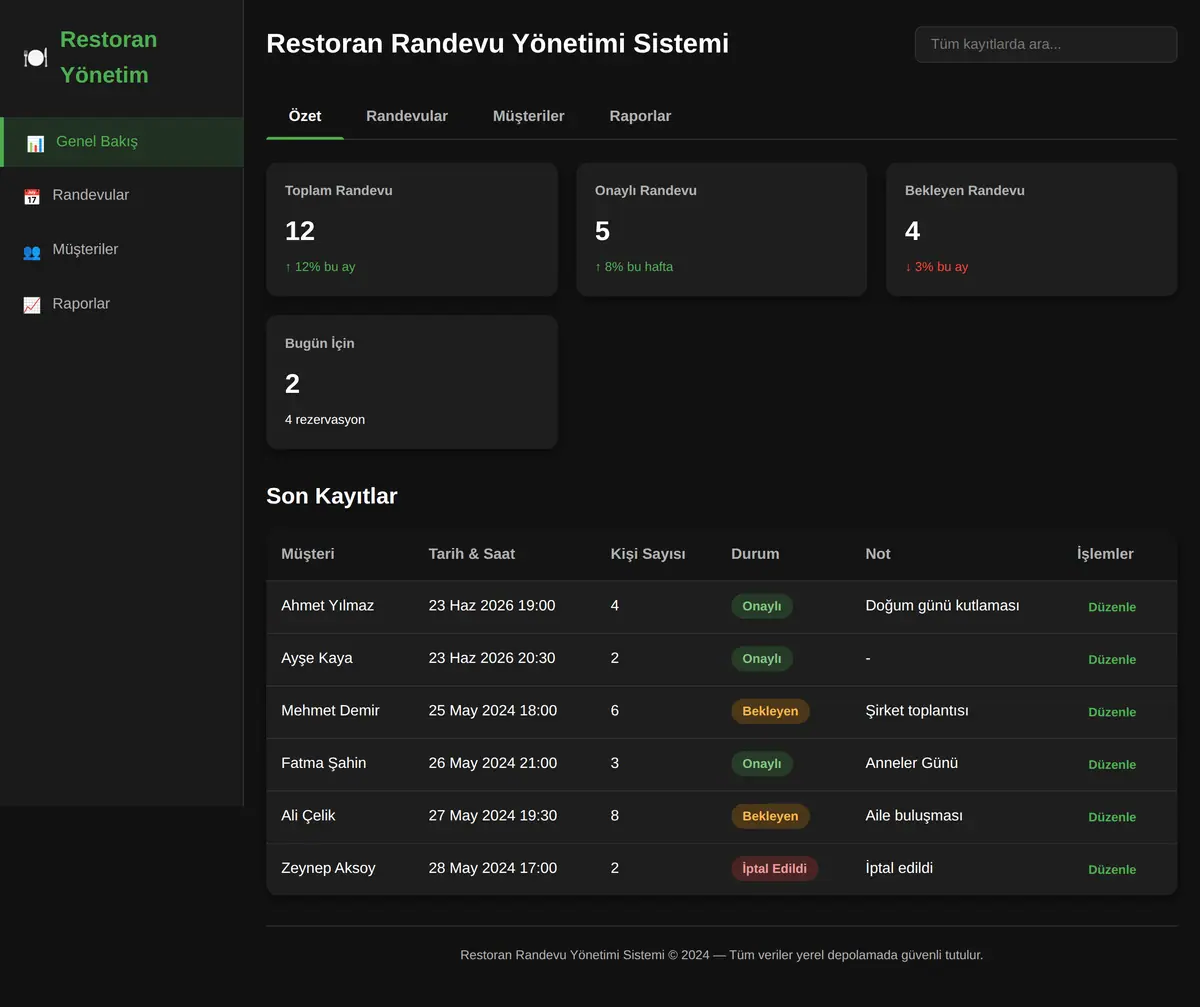1200x1007 pixels.
Task: Switch to the Özet tab
Action: (x=305, y=116)
